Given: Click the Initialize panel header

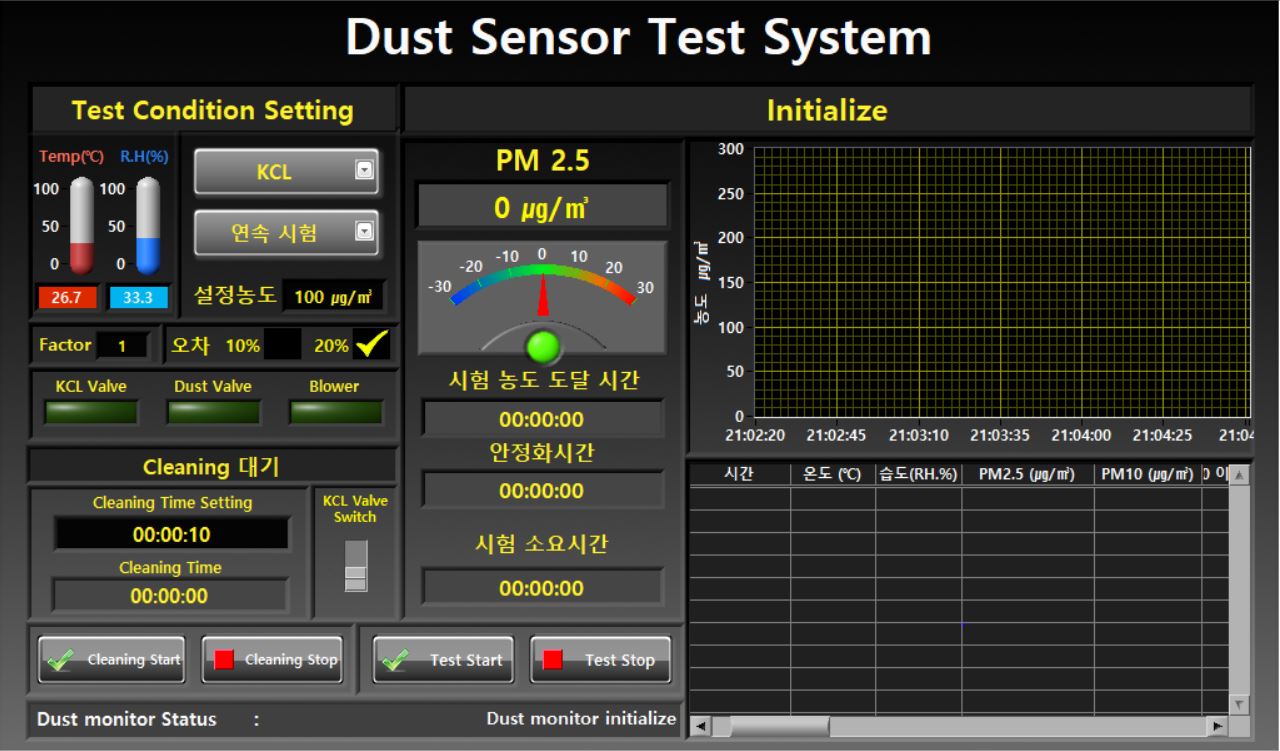Looking at the screenshot, I should (828, 110).
